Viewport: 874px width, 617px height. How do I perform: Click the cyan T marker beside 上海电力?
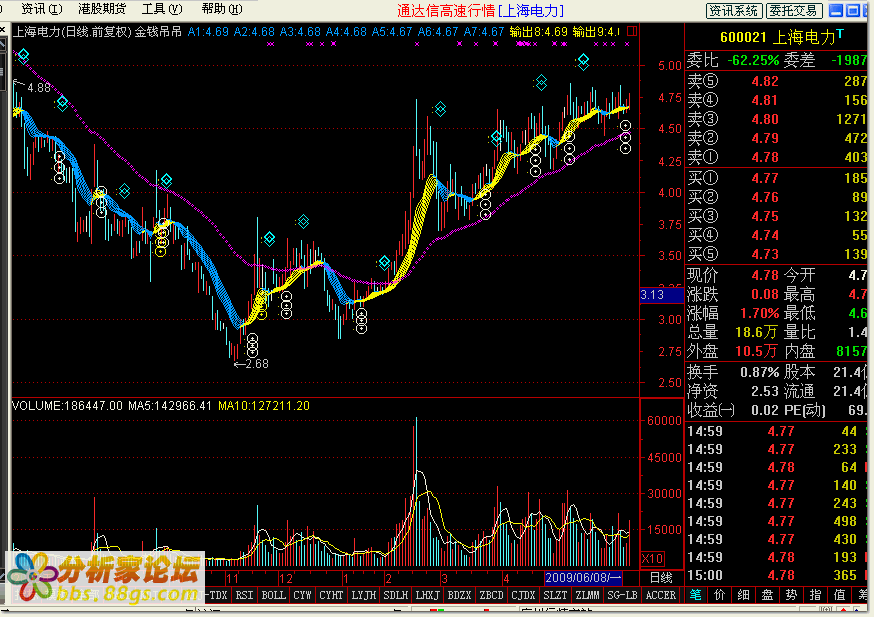click(839, 34)
